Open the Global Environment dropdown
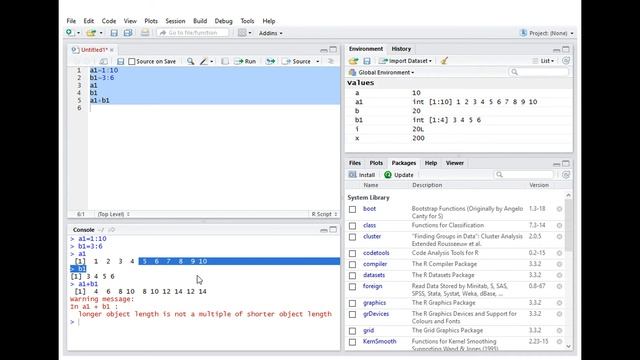 [386, 72]
